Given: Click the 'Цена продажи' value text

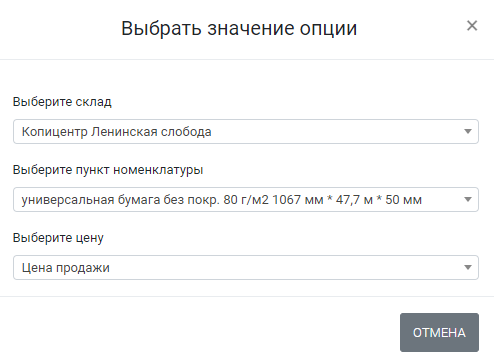Looking at the screenshot, I should [x=66, y=268].
